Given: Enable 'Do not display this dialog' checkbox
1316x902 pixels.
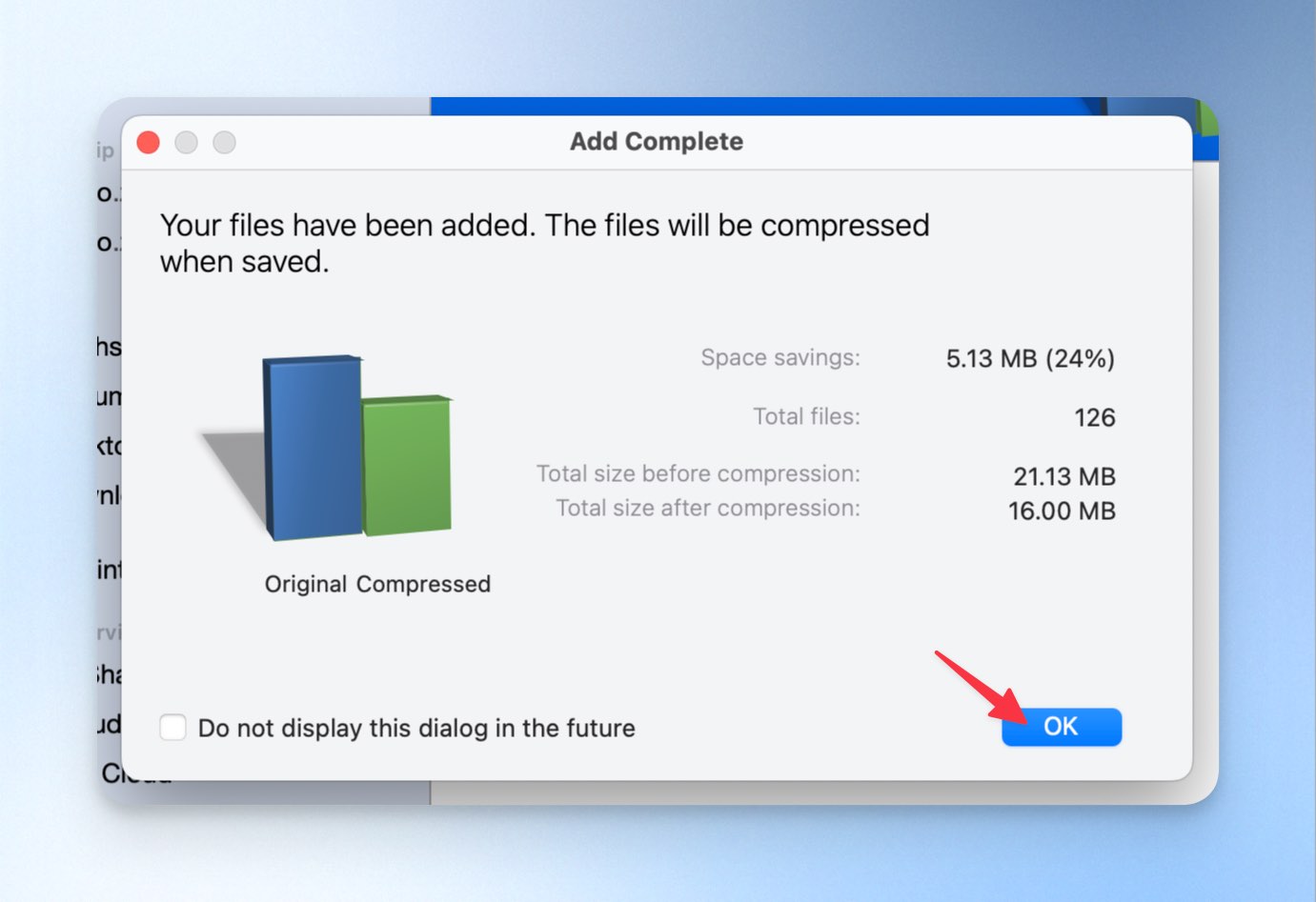Looking at the screenshot, I should [x=172, y=728].
